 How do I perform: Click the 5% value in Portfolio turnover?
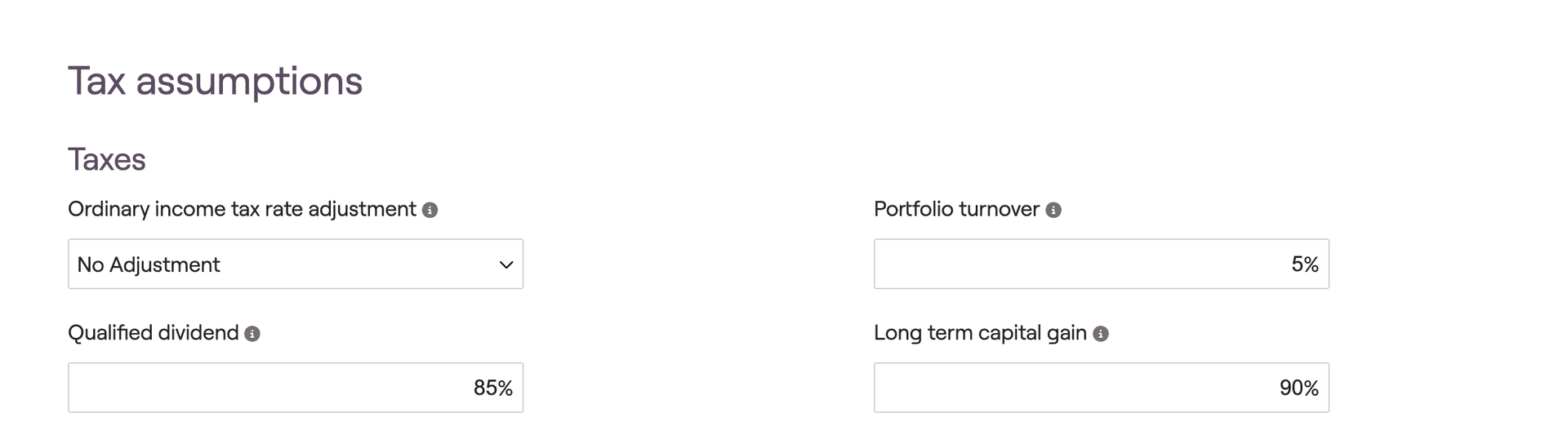1305,264
